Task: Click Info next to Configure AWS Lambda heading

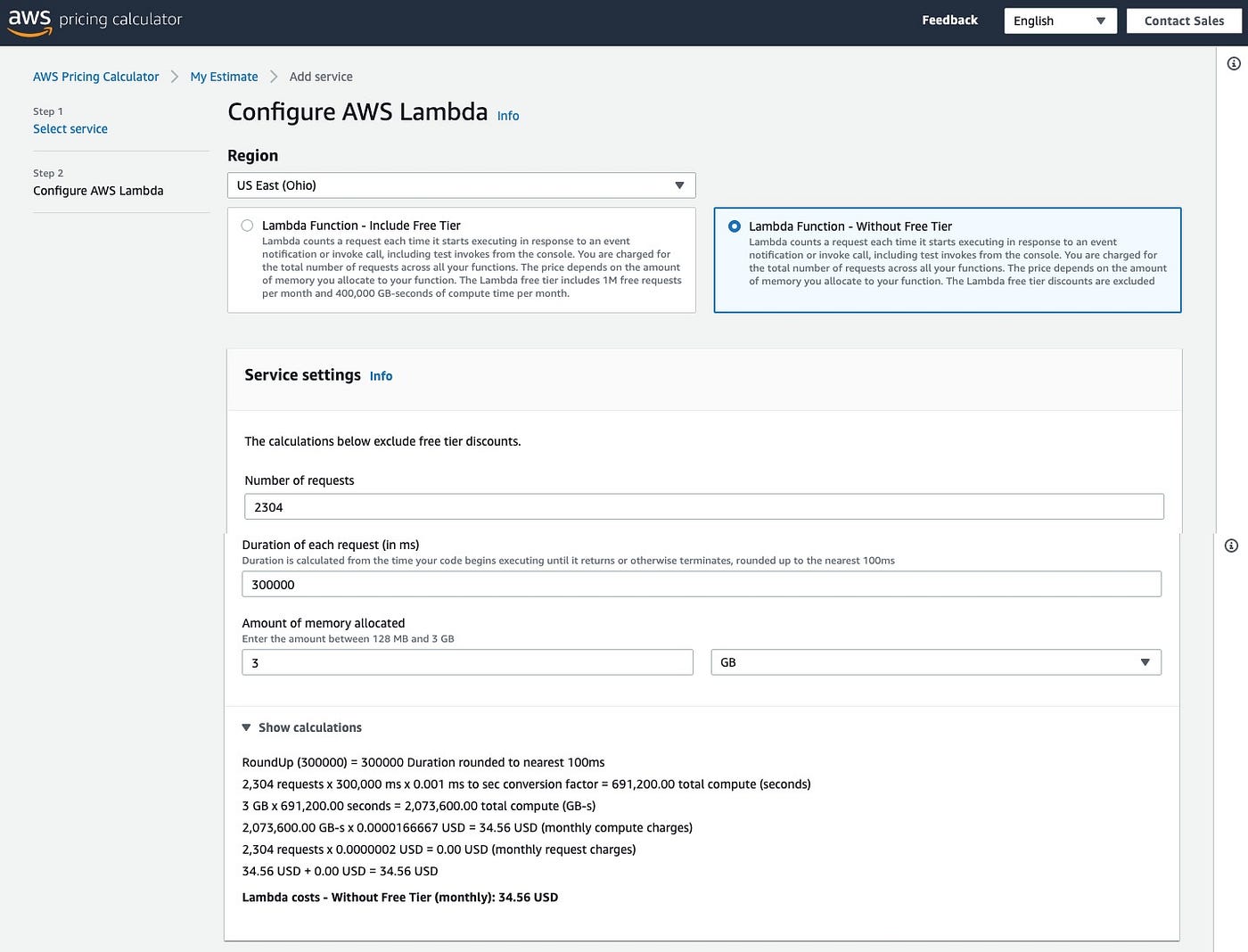Action: 507,116
